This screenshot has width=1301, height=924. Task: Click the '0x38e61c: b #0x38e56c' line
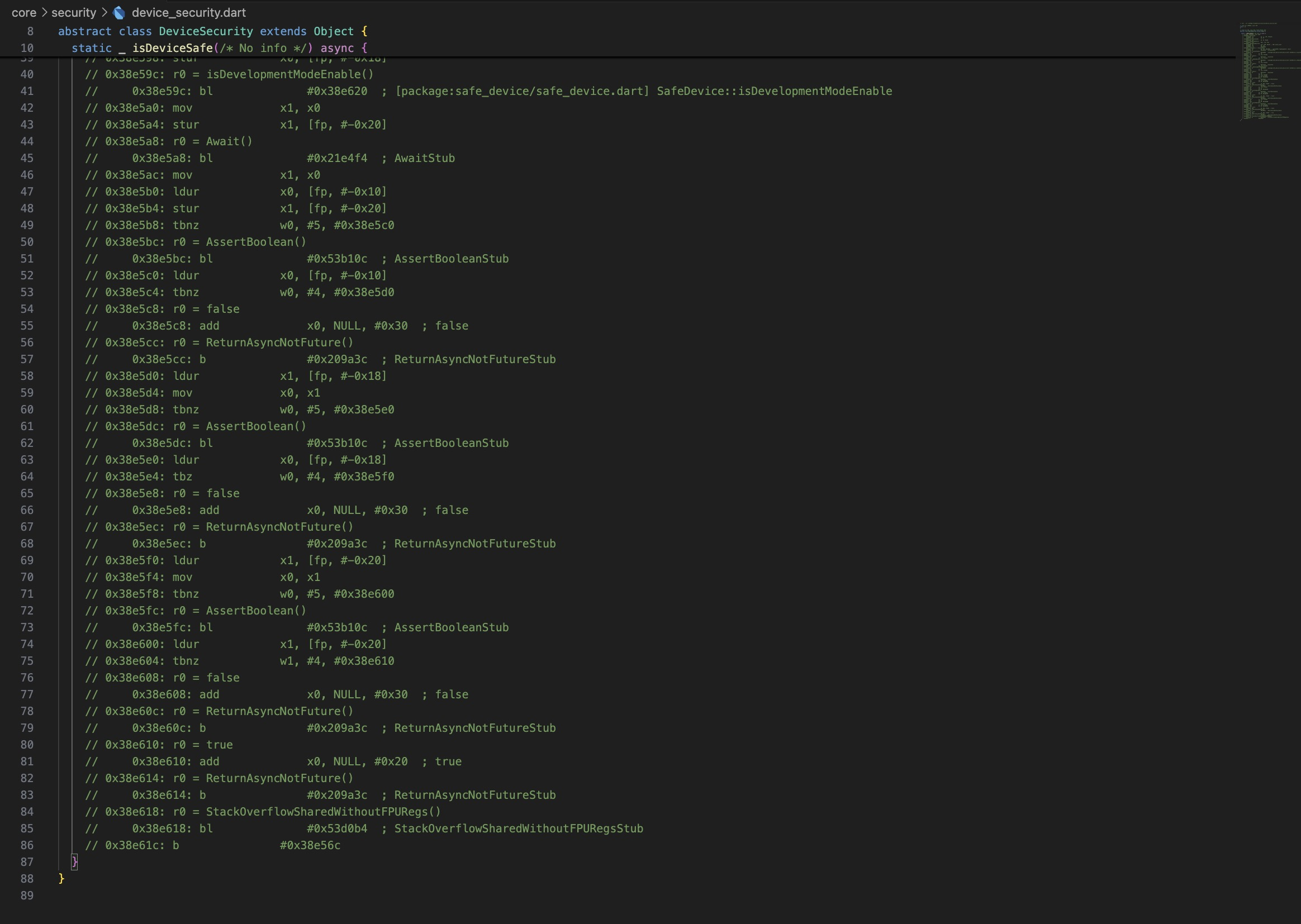[x=213, y=845]
